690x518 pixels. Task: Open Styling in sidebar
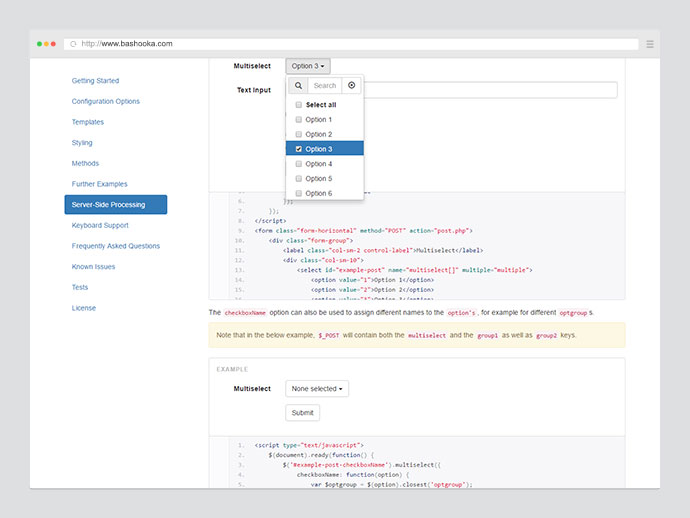point(82,143)
